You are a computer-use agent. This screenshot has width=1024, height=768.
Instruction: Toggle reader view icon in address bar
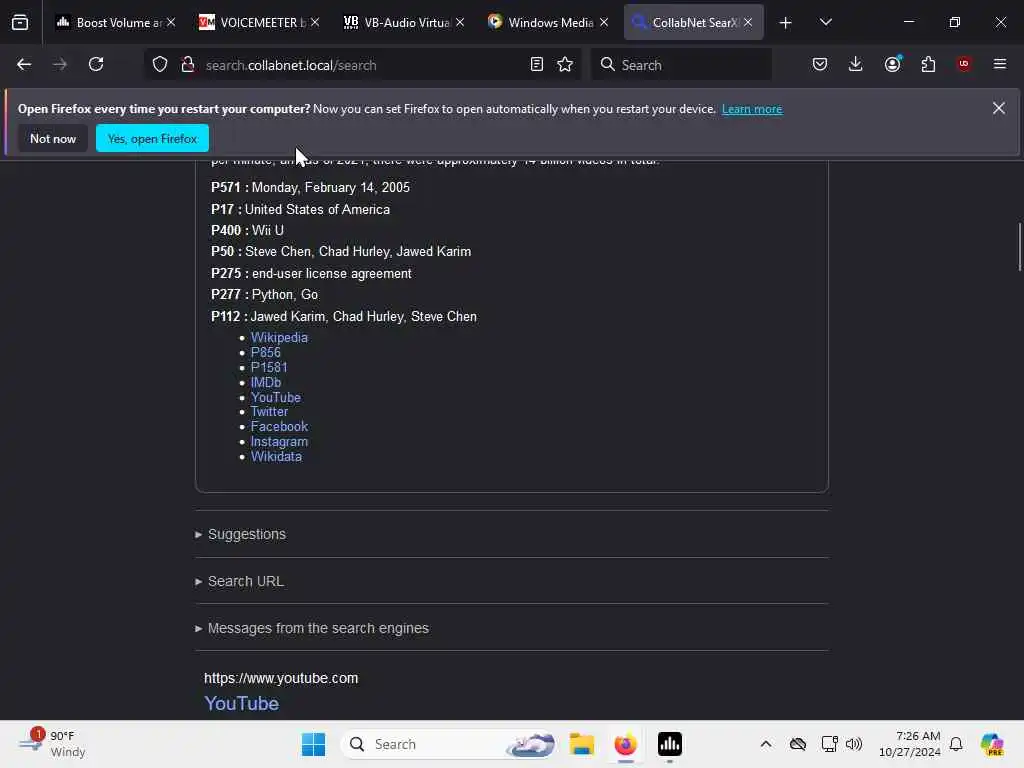537,64
